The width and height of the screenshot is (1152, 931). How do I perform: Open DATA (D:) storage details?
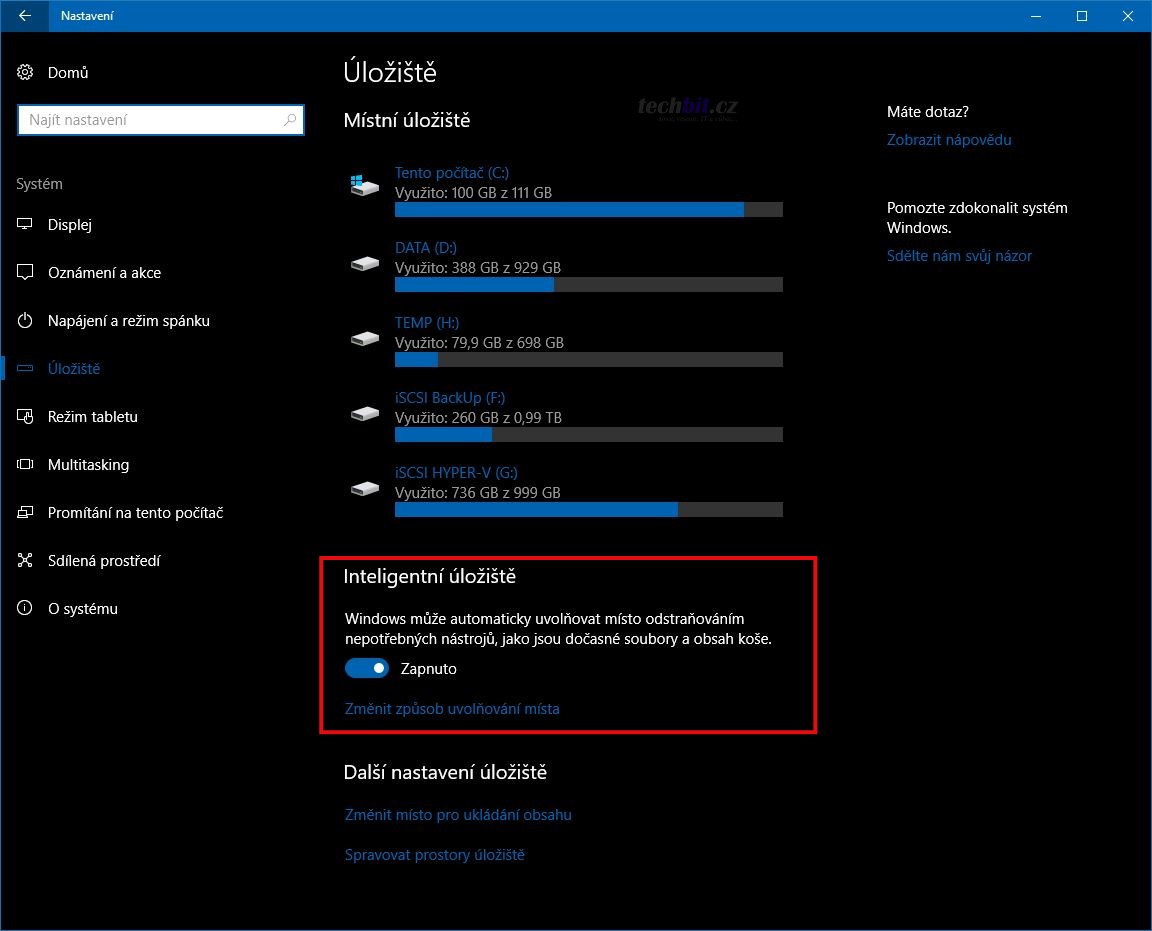pyautogui.click(x=425, y=248)
